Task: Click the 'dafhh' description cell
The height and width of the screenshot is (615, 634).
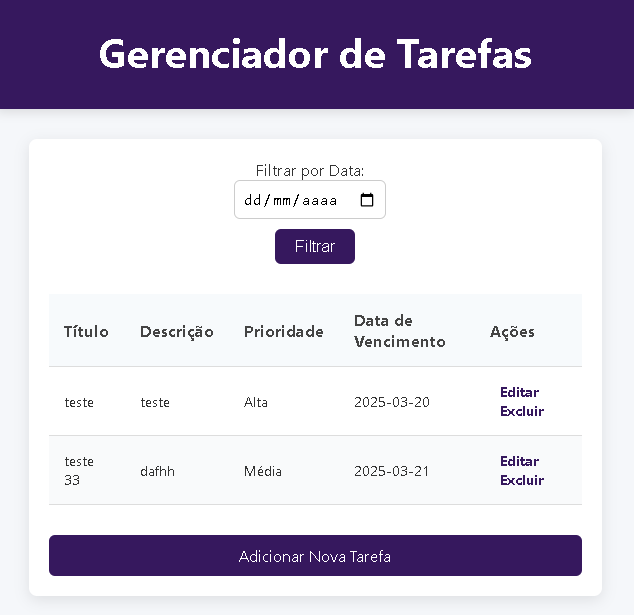Action: [x=158, y=471]
